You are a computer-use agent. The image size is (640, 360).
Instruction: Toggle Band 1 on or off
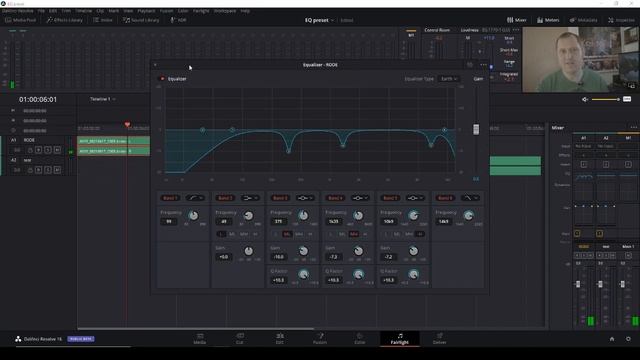pyautogui.click(x=170, y=198)
